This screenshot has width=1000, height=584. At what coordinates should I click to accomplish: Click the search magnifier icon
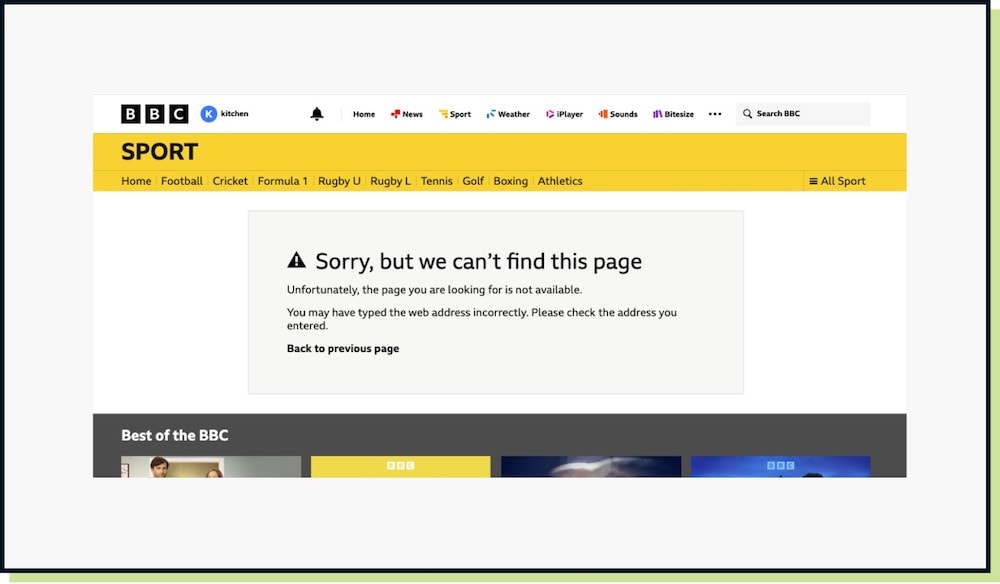pyautogui.click(x=747, y=113)
